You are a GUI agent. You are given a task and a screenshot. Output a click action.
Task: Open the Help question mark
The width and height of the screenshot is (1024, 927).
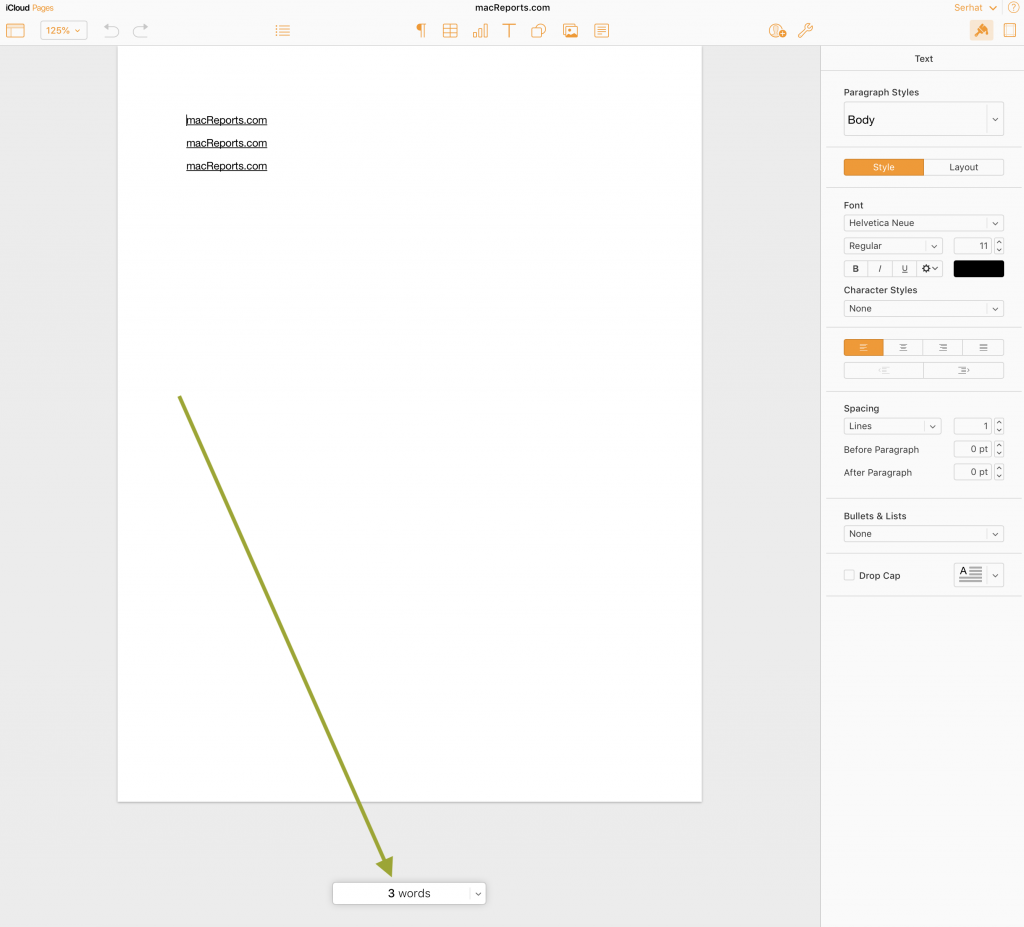pos(1014,8)
